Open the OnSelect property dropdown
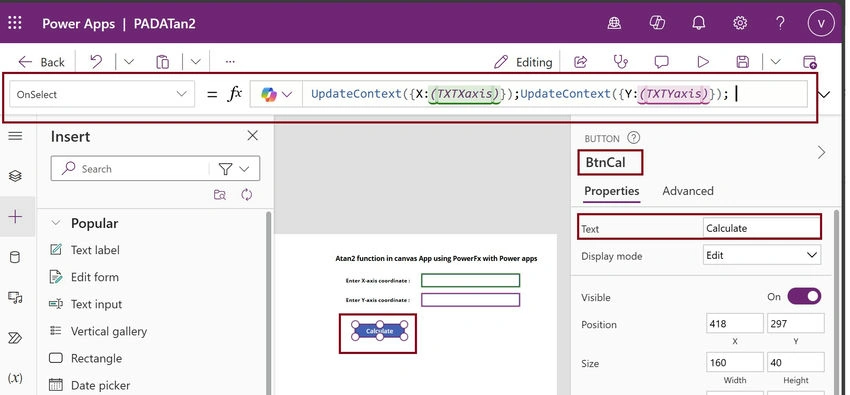The height and width of the screenshot is (395, 850). pos(102,94)
